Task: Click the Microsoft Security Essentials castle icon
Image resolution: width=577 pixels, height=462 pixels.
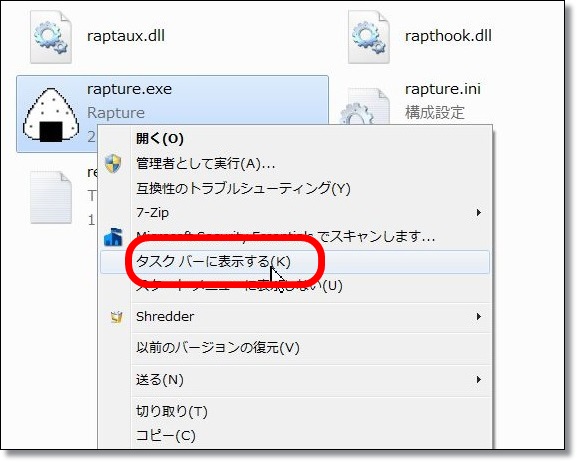Action: point(113,237)
